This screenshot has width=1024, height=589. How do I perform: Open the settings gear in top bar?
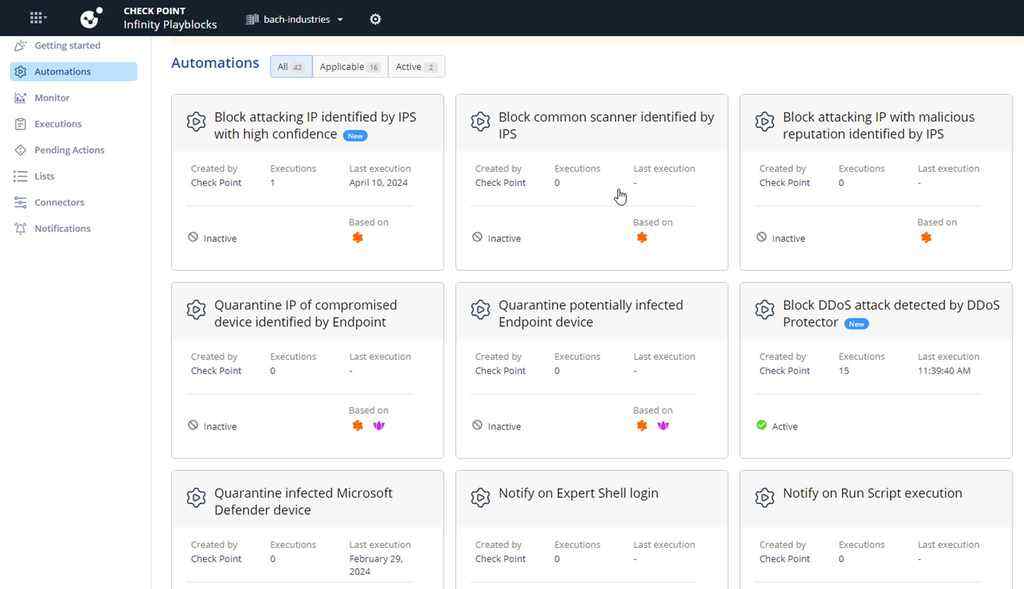tap(376, 19)
